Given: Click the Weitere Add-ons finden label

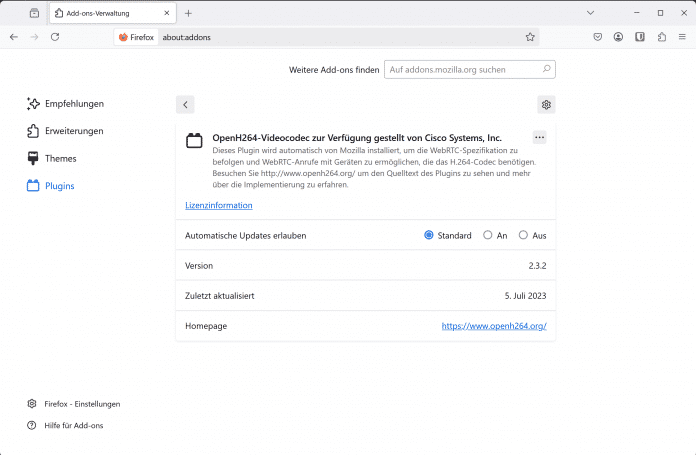Looking at the screenshot, I should 334,70.
